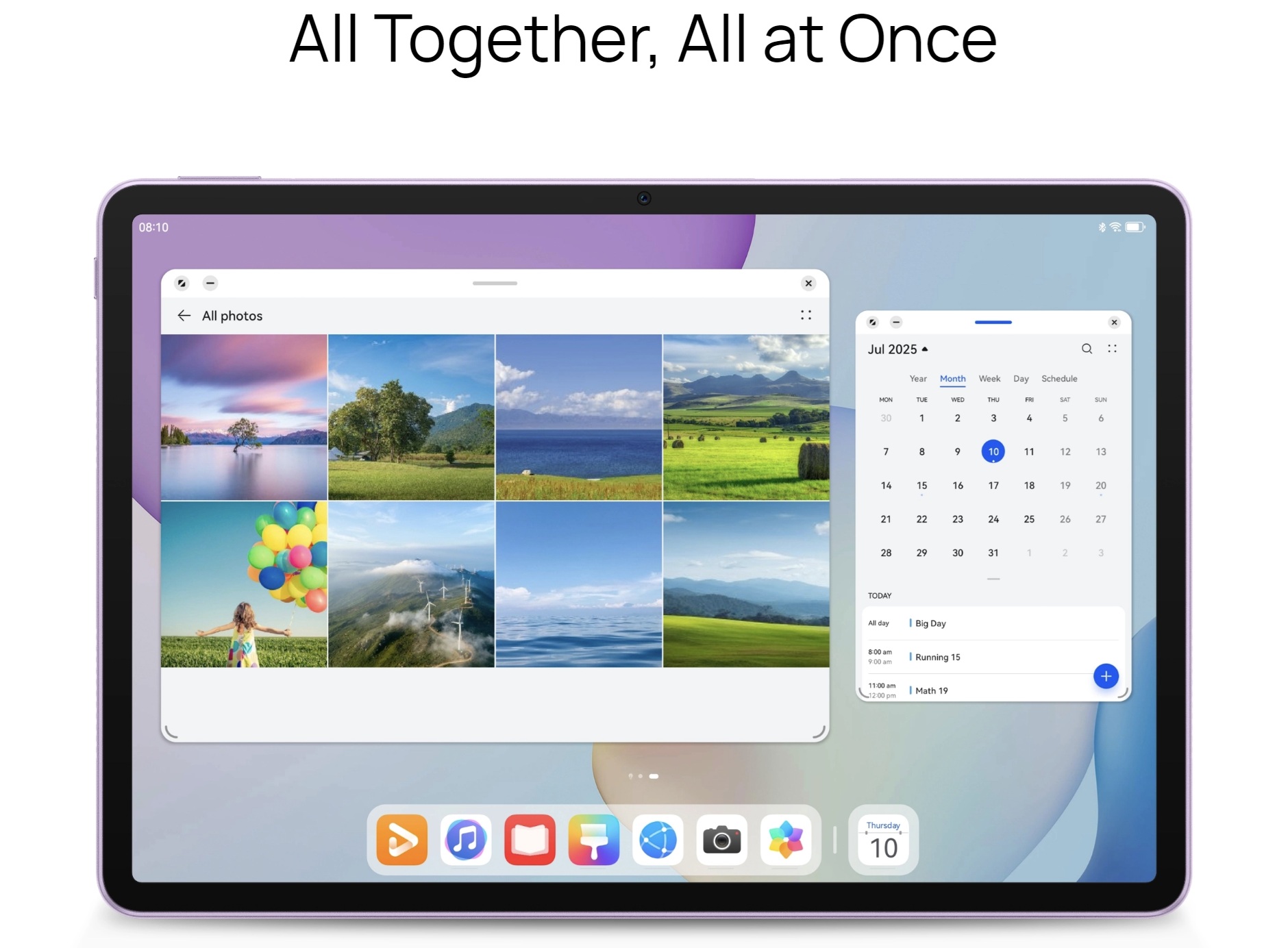Close the calendar floating window
Screen dimensions: 1288x948
1114,322
